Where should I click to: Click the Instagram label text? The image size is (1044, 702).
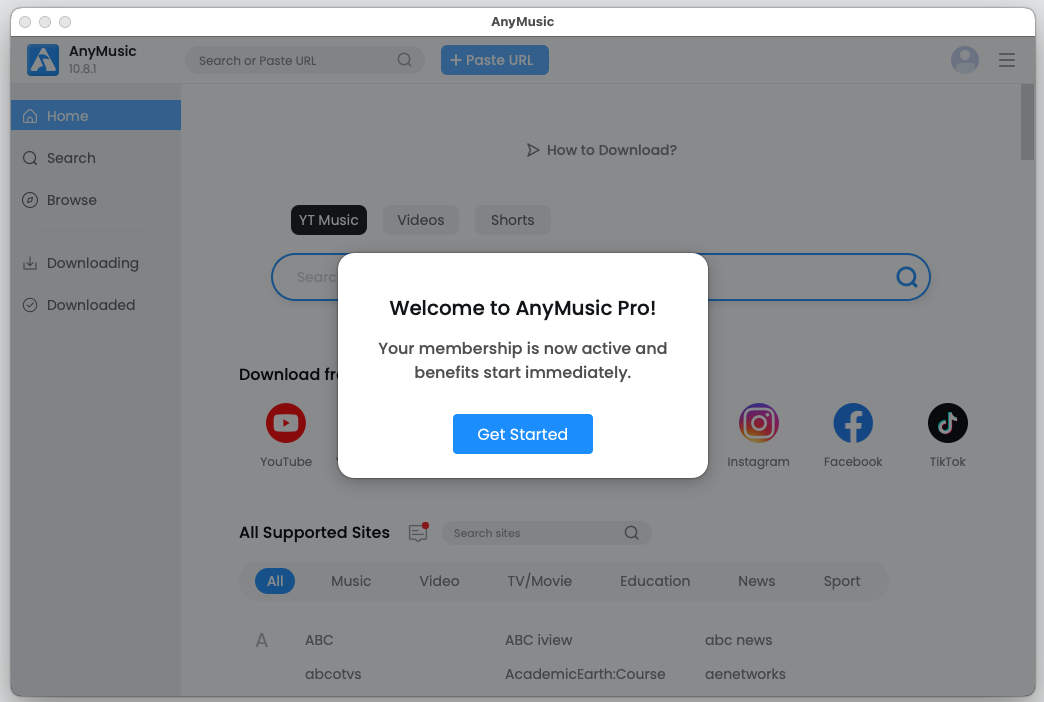[758, 462]
